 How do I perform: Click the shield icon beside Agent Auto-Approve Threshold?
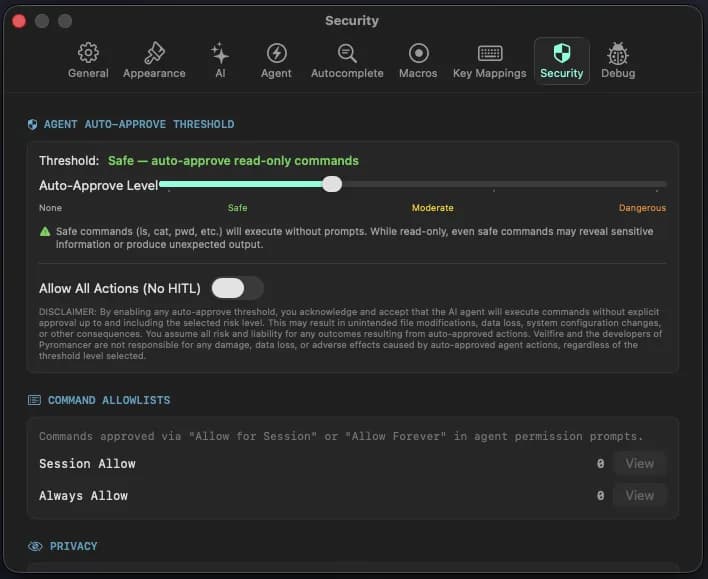tap(32, 124)
